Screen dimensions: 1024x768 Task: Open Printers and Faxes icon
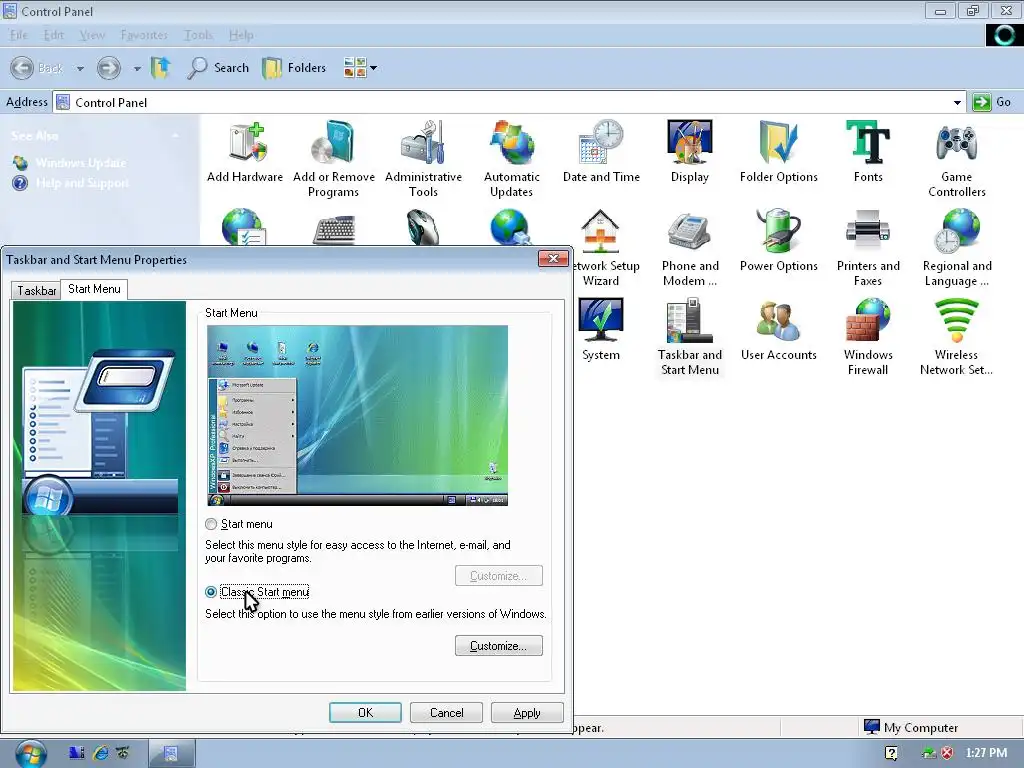(868, 248)
